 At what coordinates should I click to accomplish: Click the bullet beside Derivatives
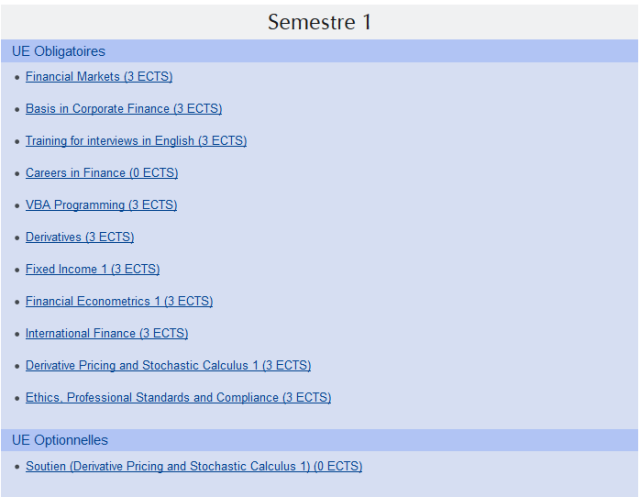17,237
